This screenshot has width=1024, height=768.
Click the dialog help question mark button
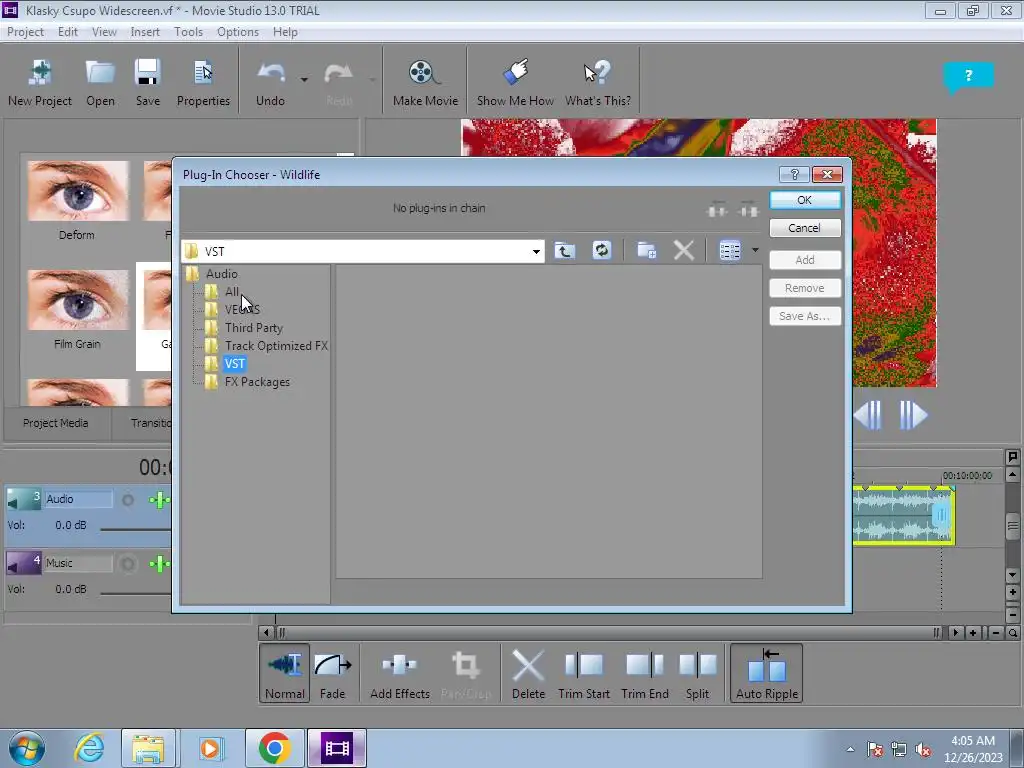point(794,174)
